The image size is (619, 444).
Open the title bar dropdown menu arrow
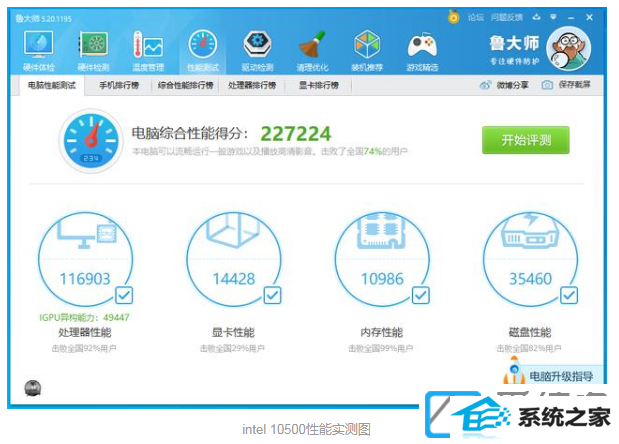click(x=553, y=17)
